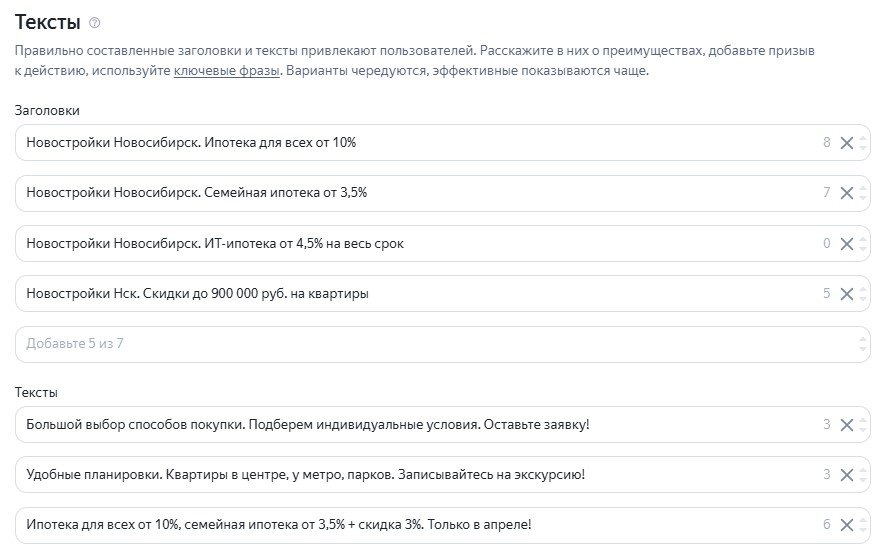
Task: Delete text starting 'Удобные планировки'
Action: pyautogui.click(x=847, y=475)
